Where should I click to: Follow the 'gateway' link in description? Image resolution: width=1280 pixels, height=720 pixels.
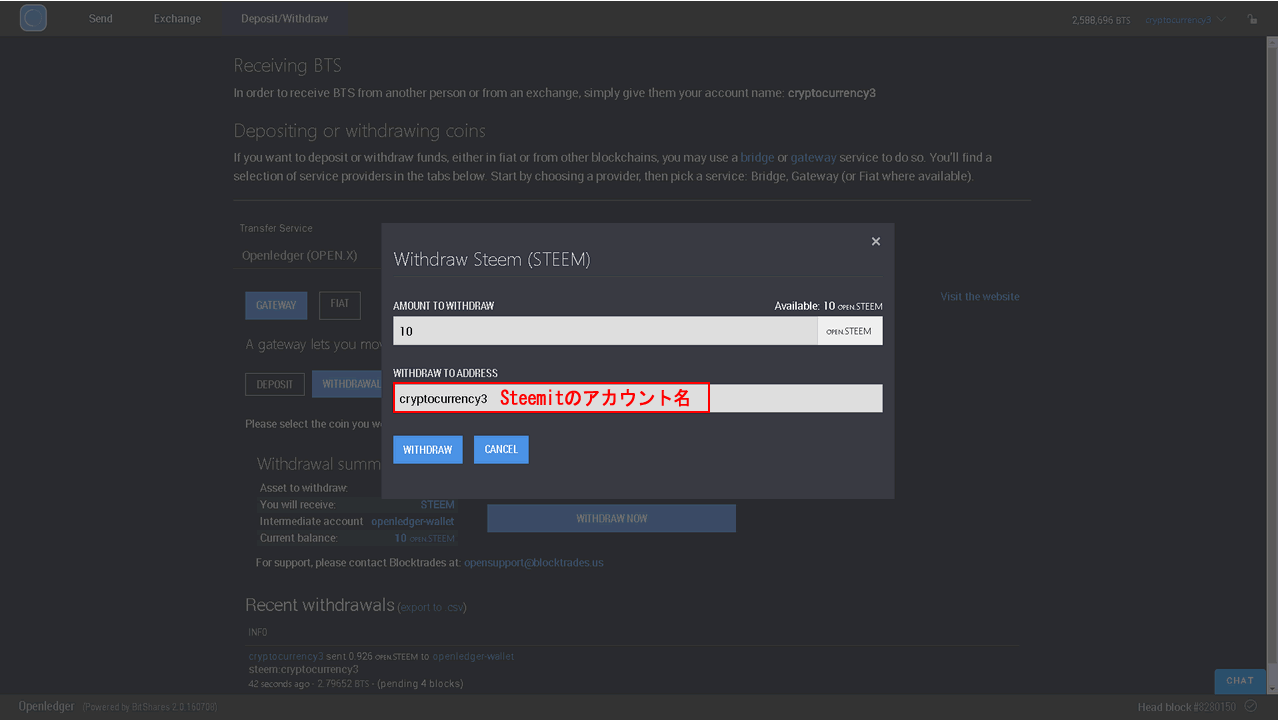coord(814,158)
